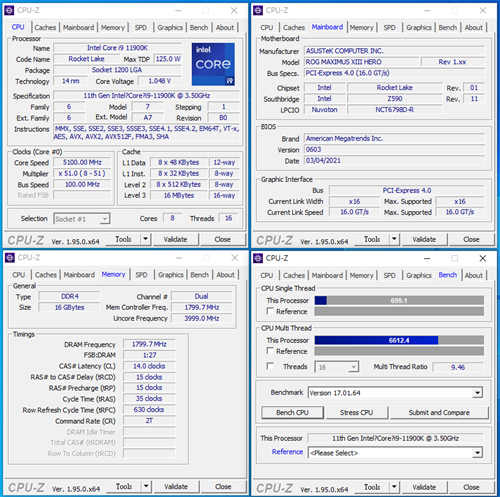The image size is (500, 497).
Task: Switch to CPU tab in the Bench window
Action: tap(267, 275)
